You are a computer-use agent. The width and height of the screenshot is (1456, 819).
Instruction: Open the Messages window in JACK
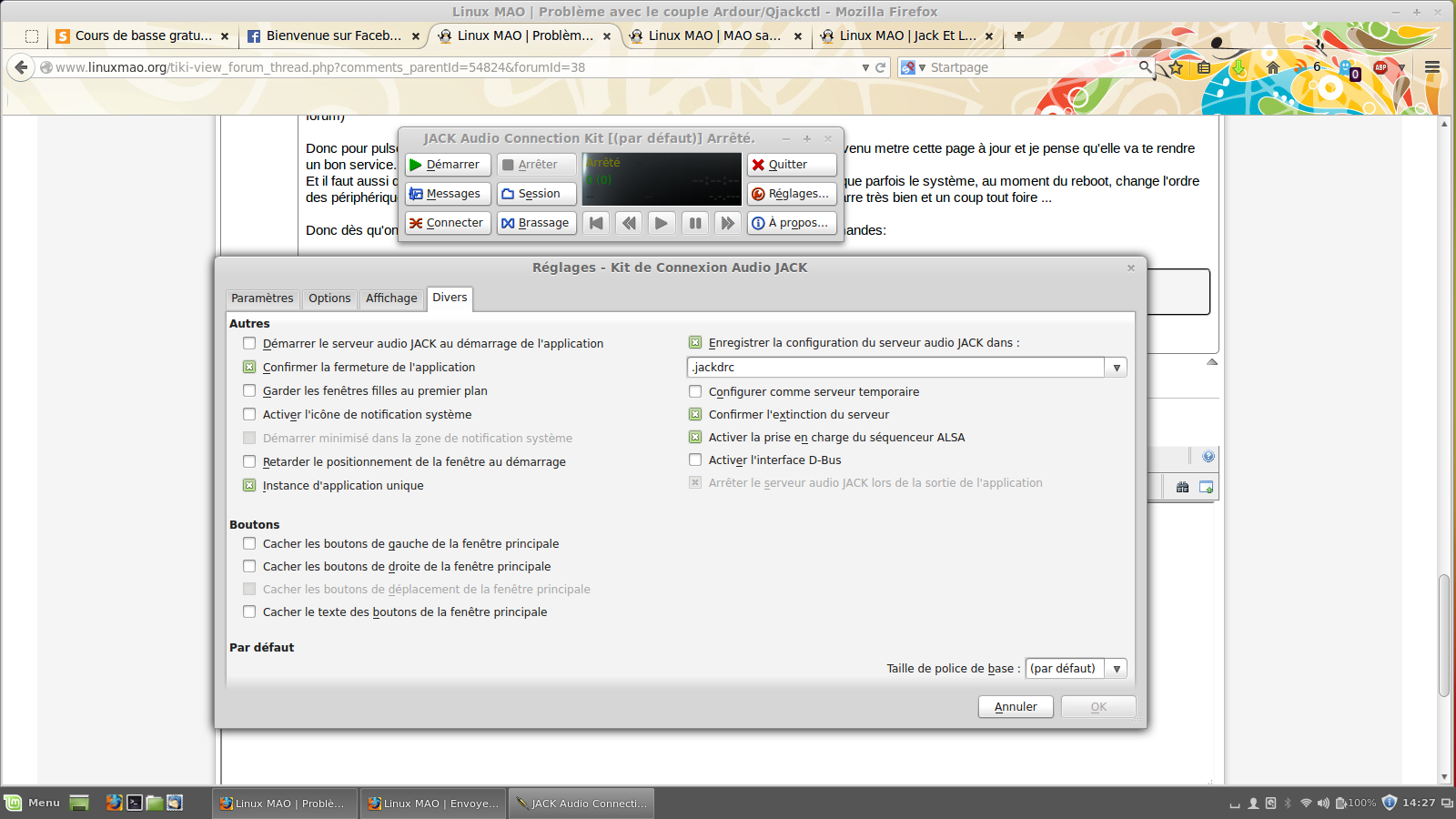pos(448,194)
